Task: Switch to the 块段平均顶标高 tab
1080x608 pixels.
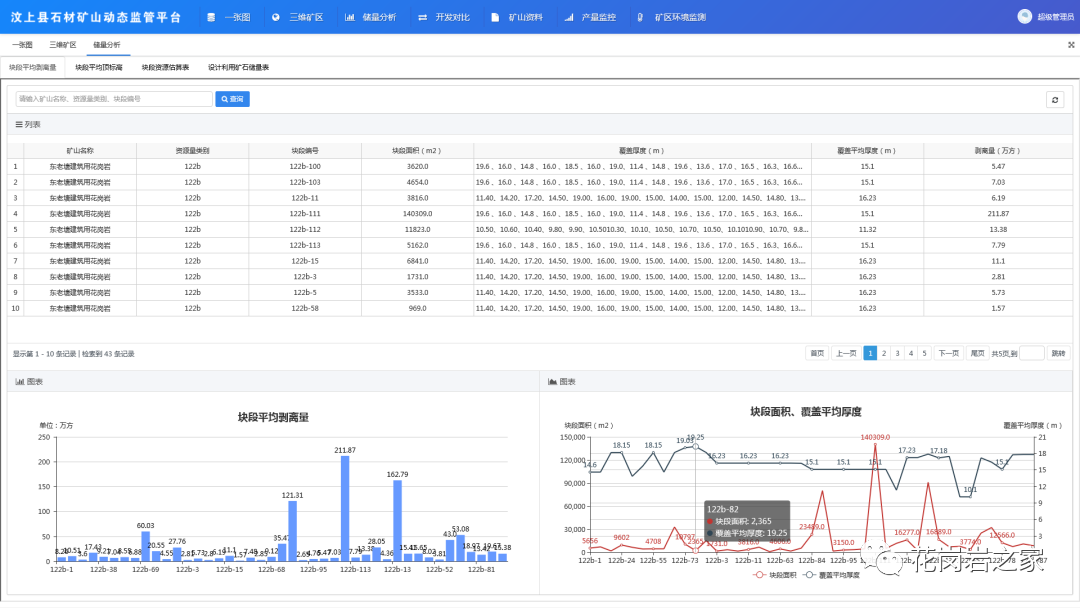Action: point(99,67)
